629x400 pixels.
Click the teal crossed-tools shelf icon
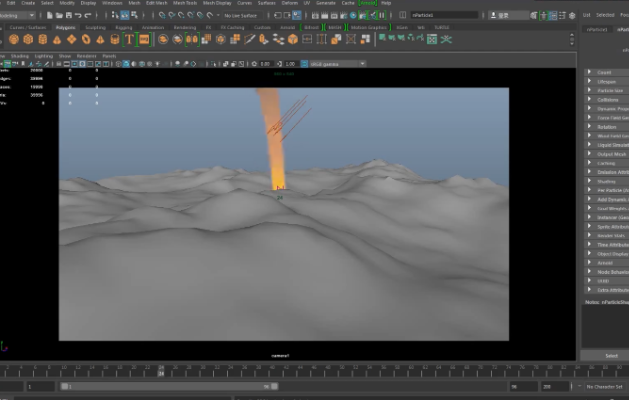coord(446,39)
